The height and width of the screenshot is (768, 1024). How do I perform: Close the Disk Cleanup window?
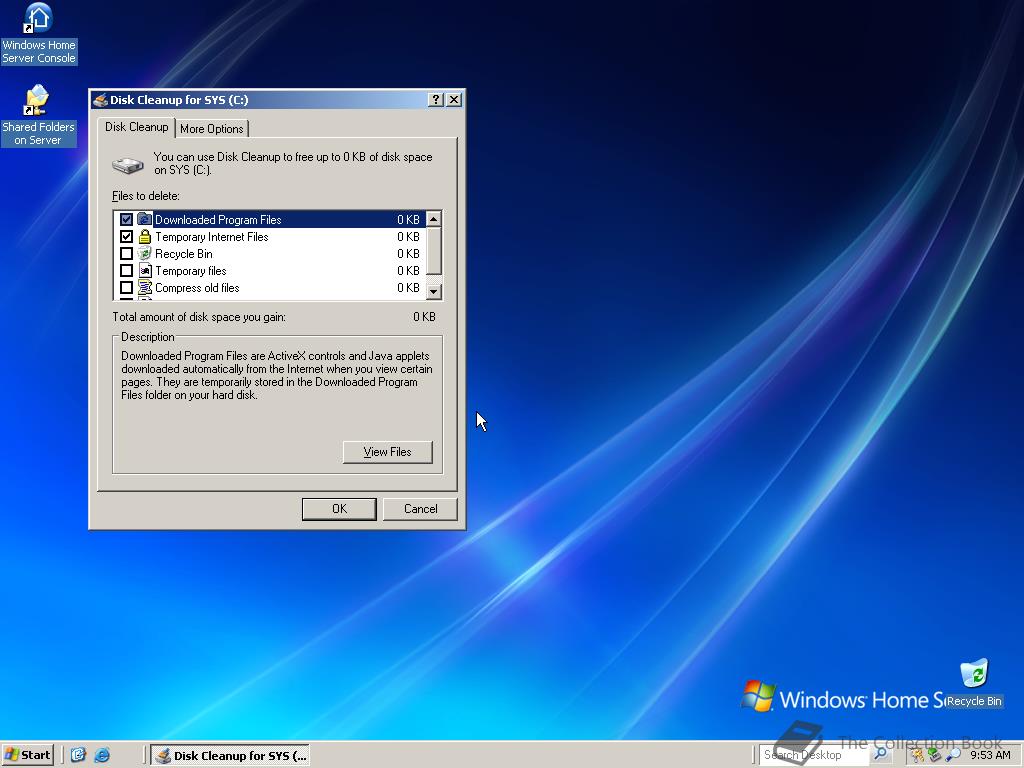[454, 99]
